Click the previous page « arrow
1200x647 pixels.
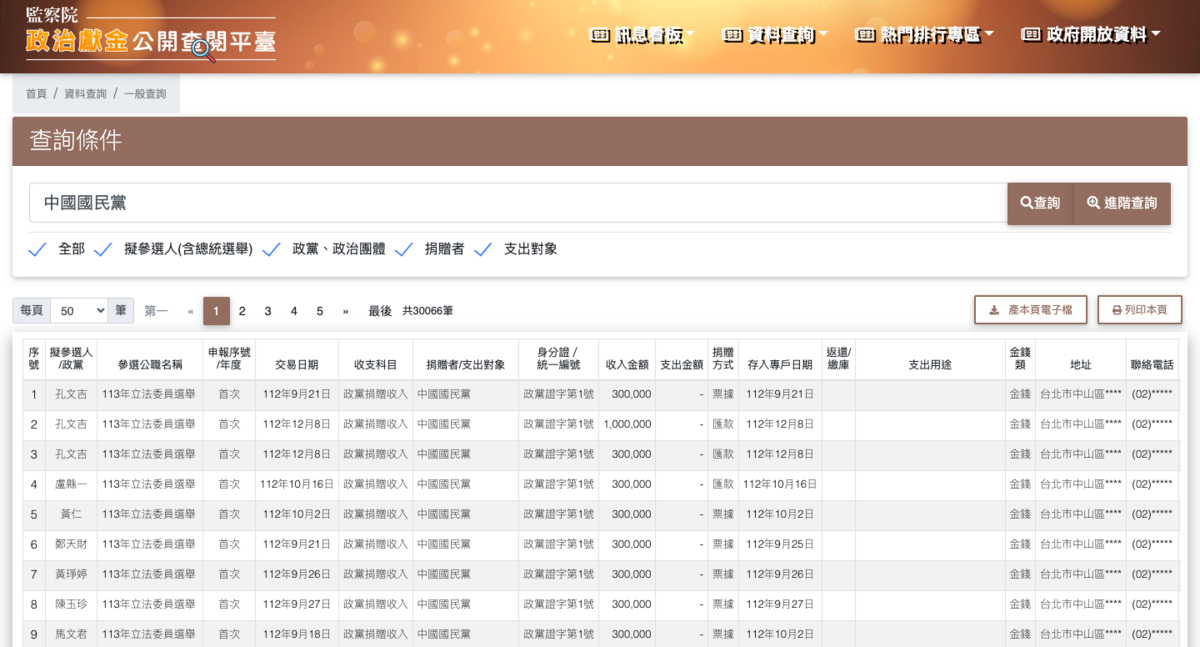(x=190, y=311)
